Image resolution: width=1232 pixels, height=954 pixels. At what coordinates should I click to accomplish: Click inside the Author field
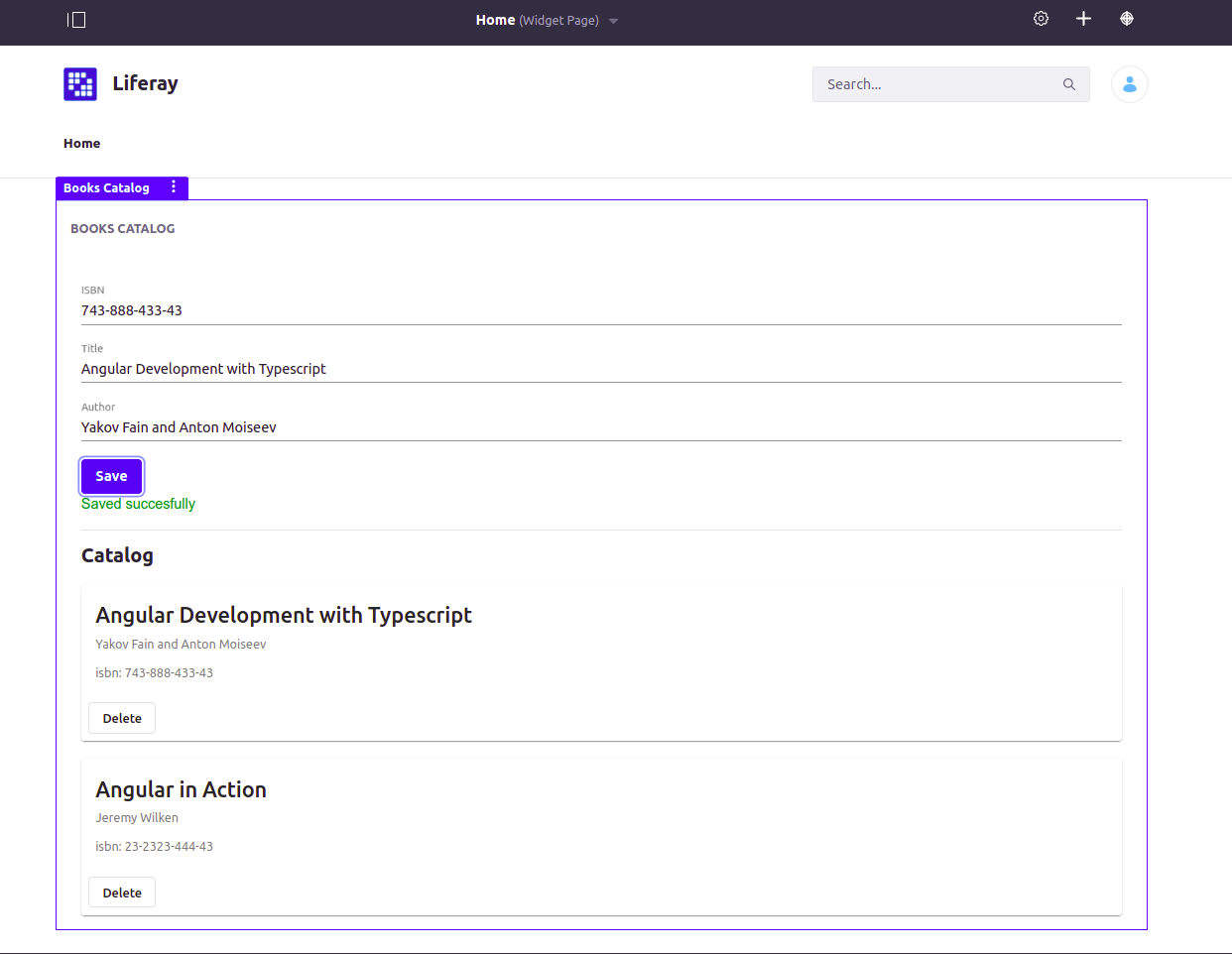pyautogui.click(x=397, y=426)
